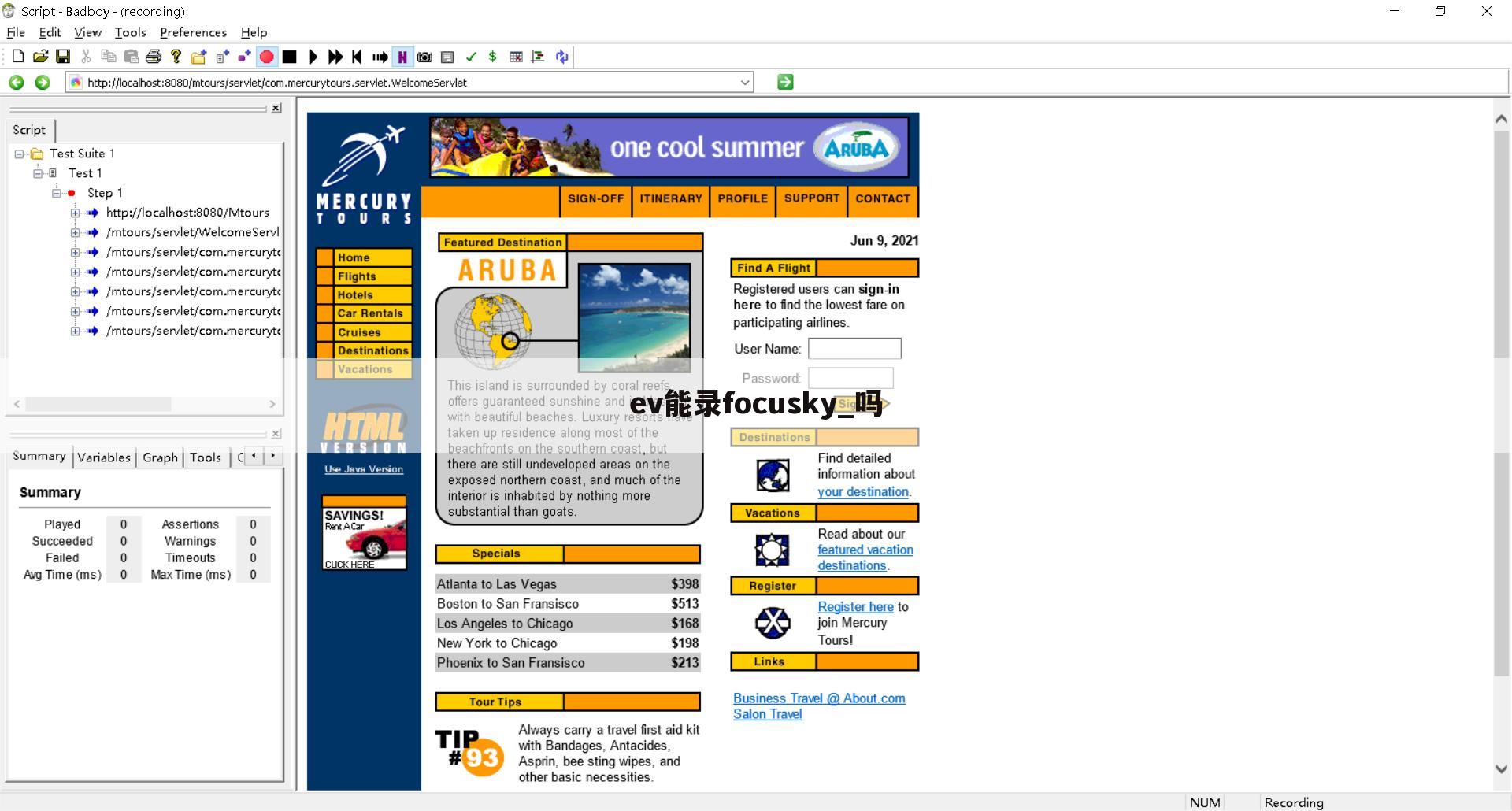
Task: Go back with the green left arrow
Action: click(x=17, y=83)
